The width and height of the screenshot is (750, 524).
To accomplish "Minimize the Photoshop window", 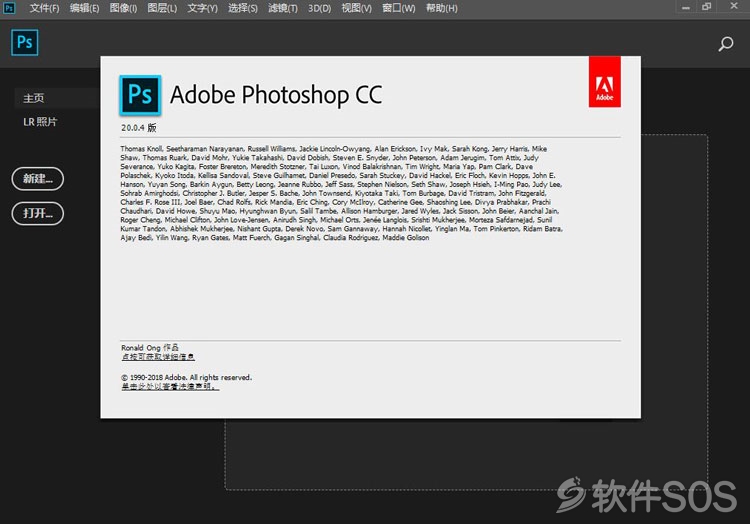I will 685,7.
